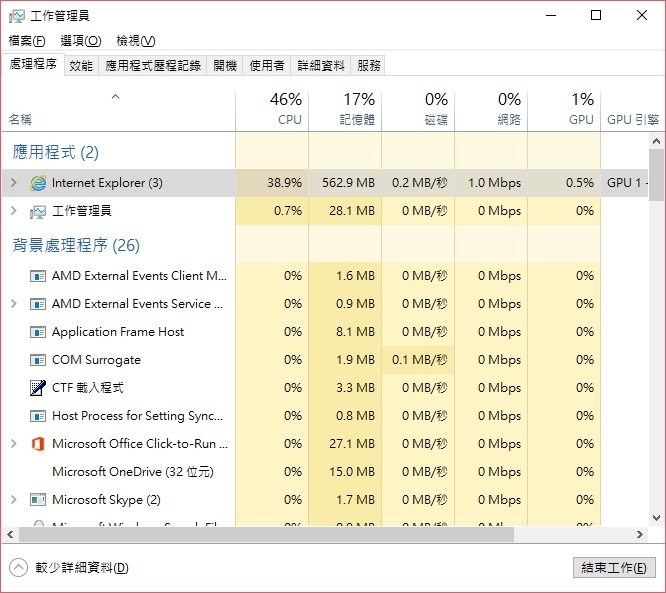Click the vertical scrollbar thumb

(x=656, y=174)
